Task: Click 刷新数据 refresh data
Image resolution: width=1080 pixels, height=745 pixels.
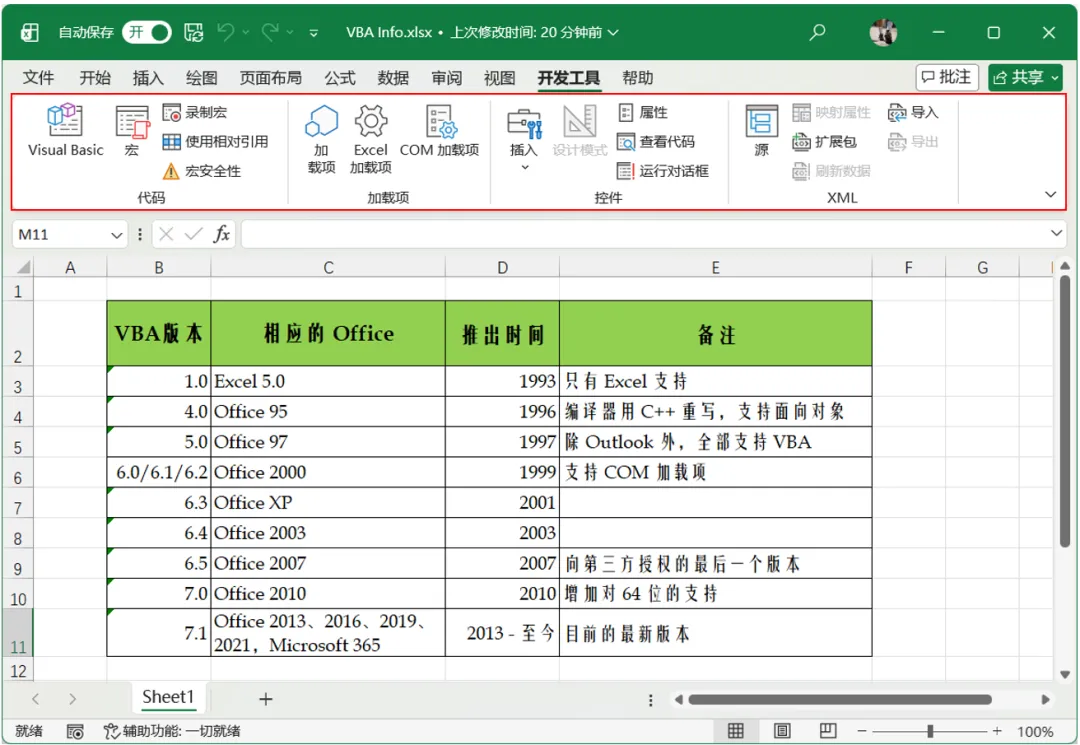Action: (831, 171)
